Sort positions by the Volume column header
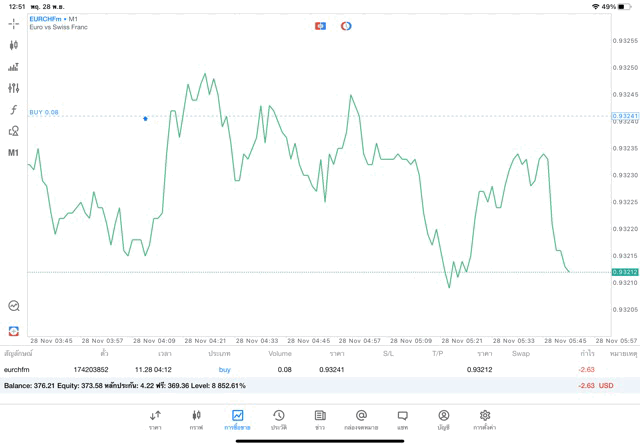This screenshot has height=447, width=640. [x=280, y=353]
